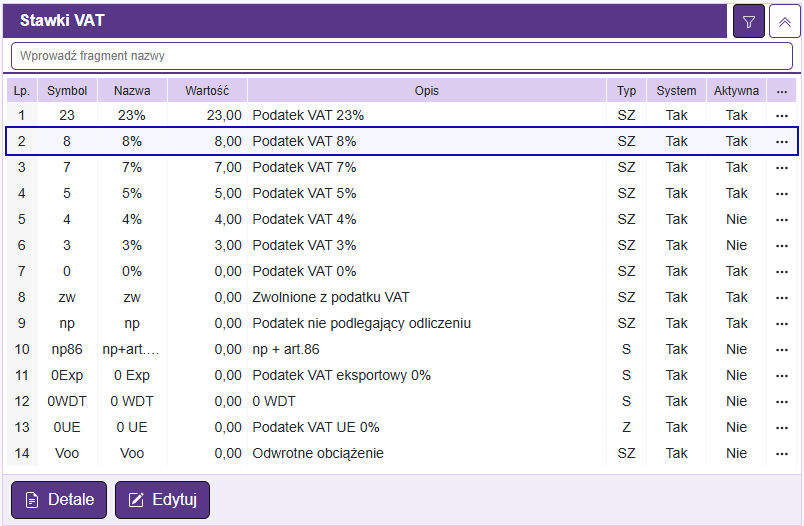804x526 pixels.
Task: Open row actions for Podatek VAT 5%
Action: coord(782,194)
